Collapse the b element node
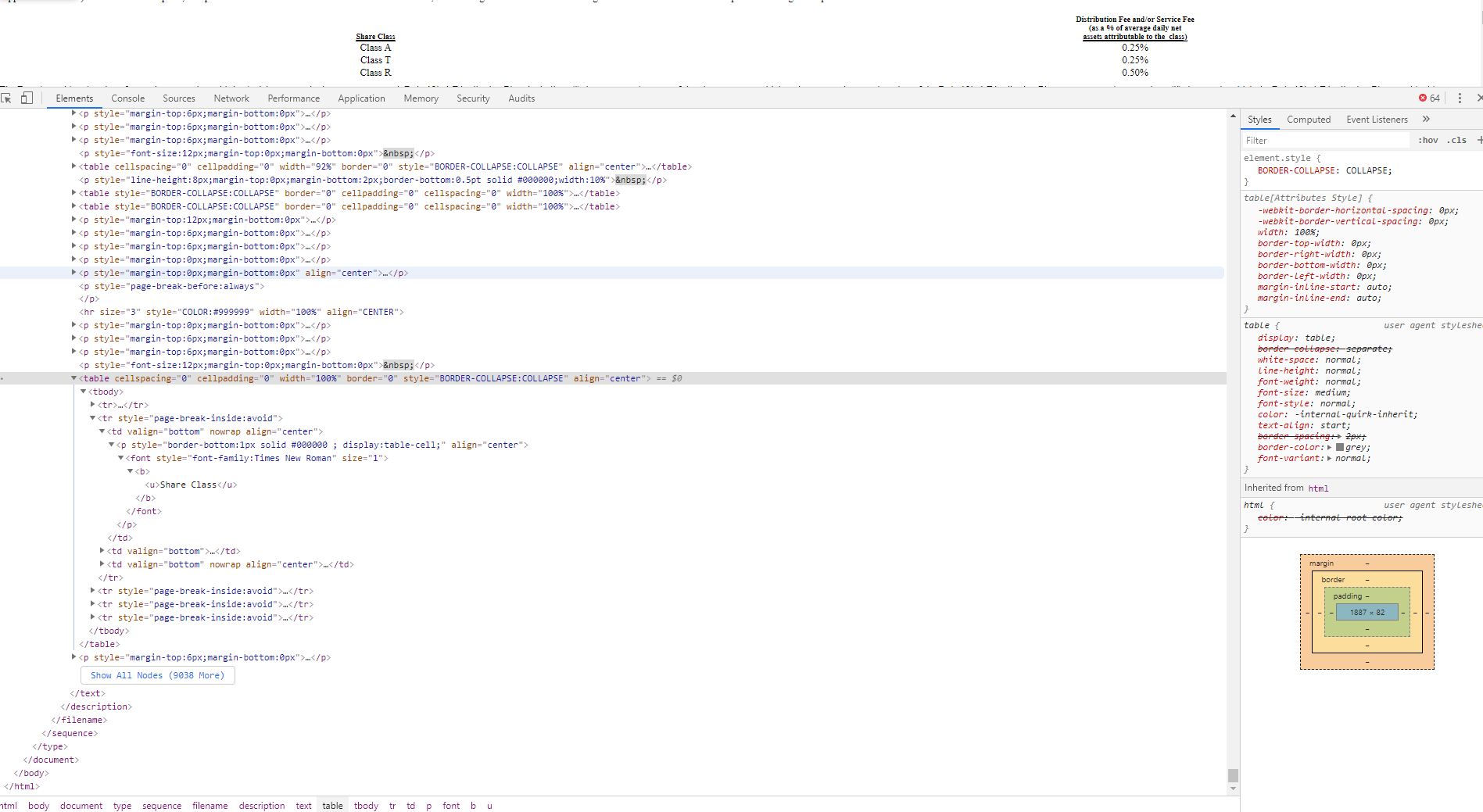Viewport: 1483px width, 812px height. click(x=131, y=471)
